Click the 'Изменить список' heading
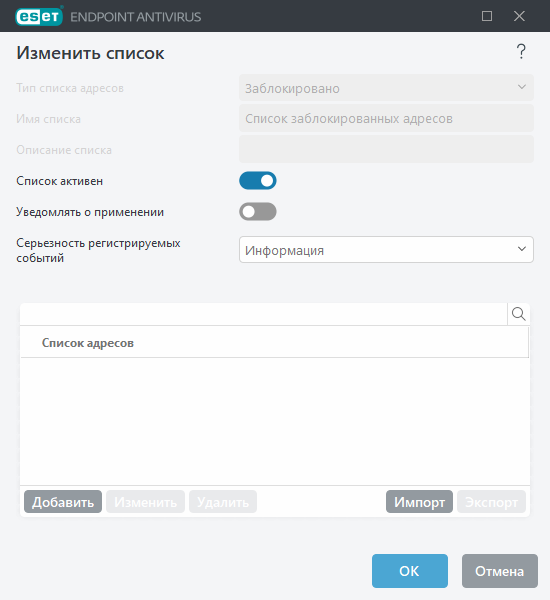Image resolution: width=550 pixels, height=600 pixels. point(90,53)
